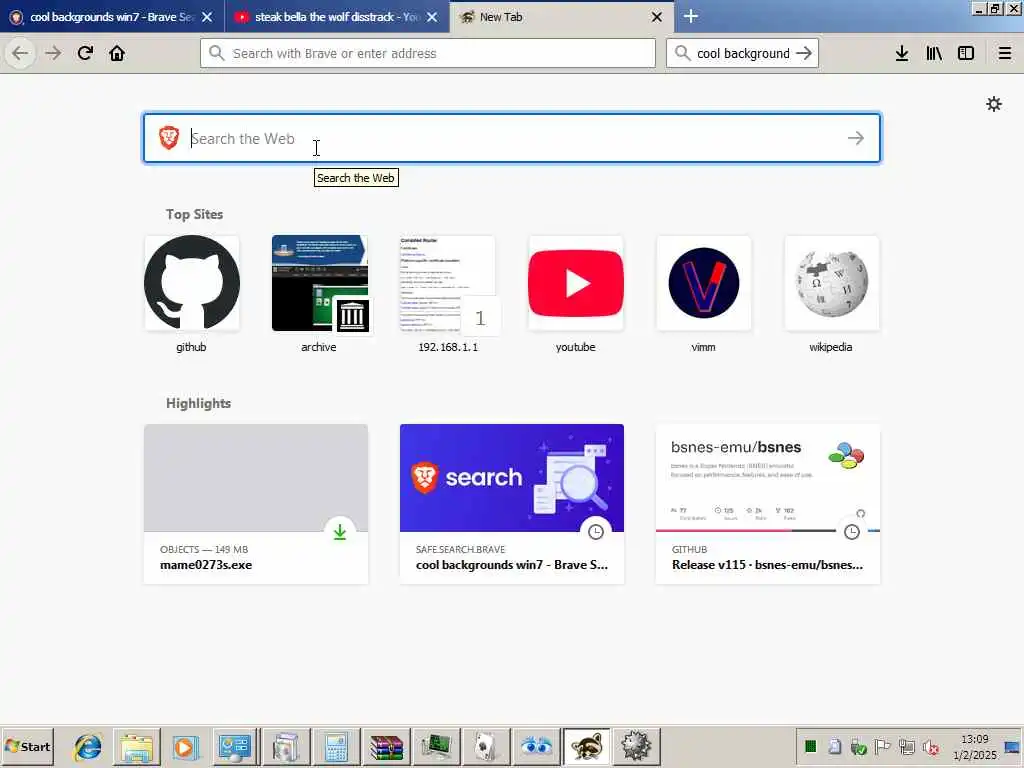Open the github top site
Viewport: 1024px width, 768px height.
tap(191, 295)
